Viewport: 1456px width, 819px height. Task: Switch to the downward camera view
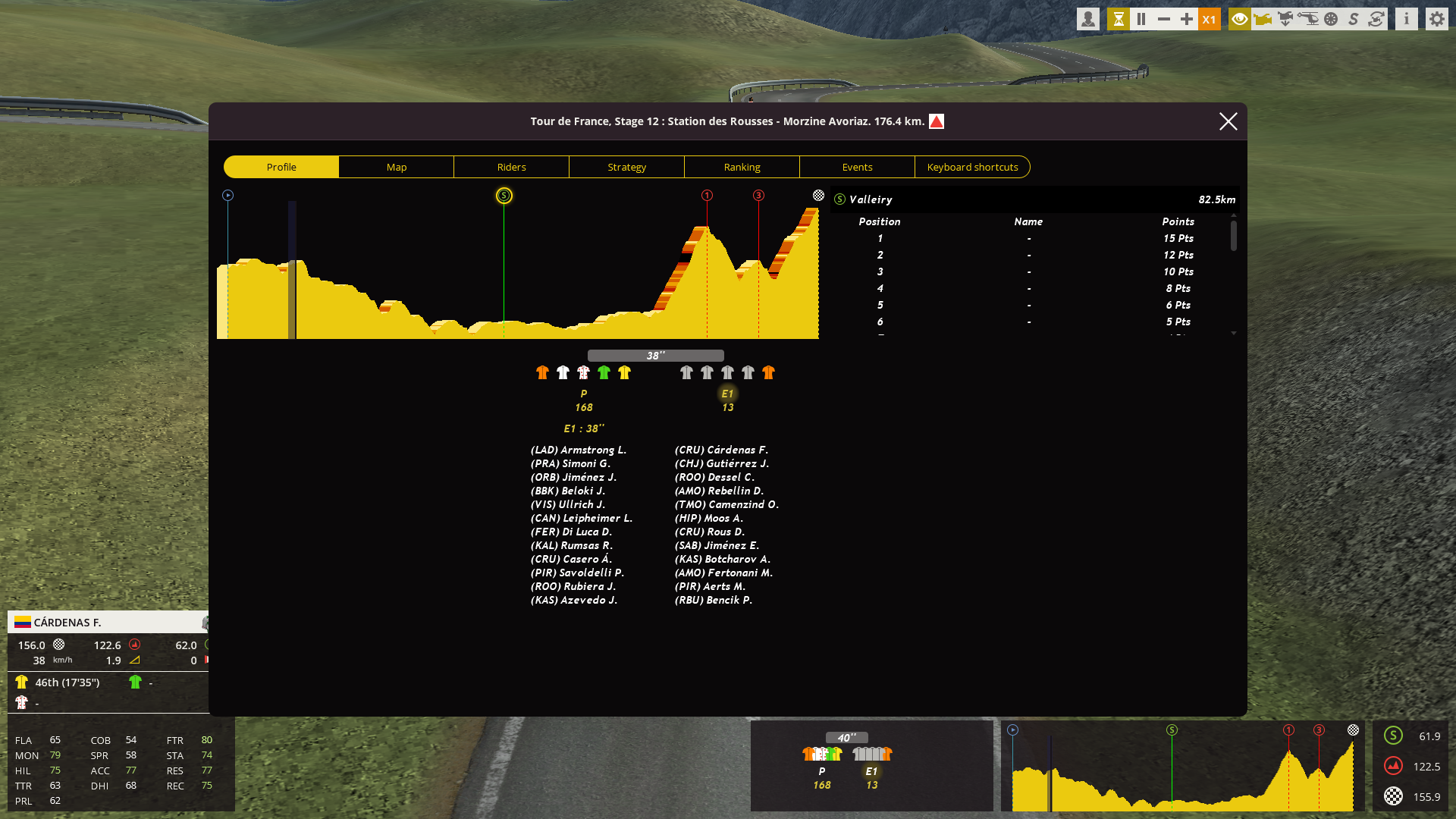coord(1285,19)
